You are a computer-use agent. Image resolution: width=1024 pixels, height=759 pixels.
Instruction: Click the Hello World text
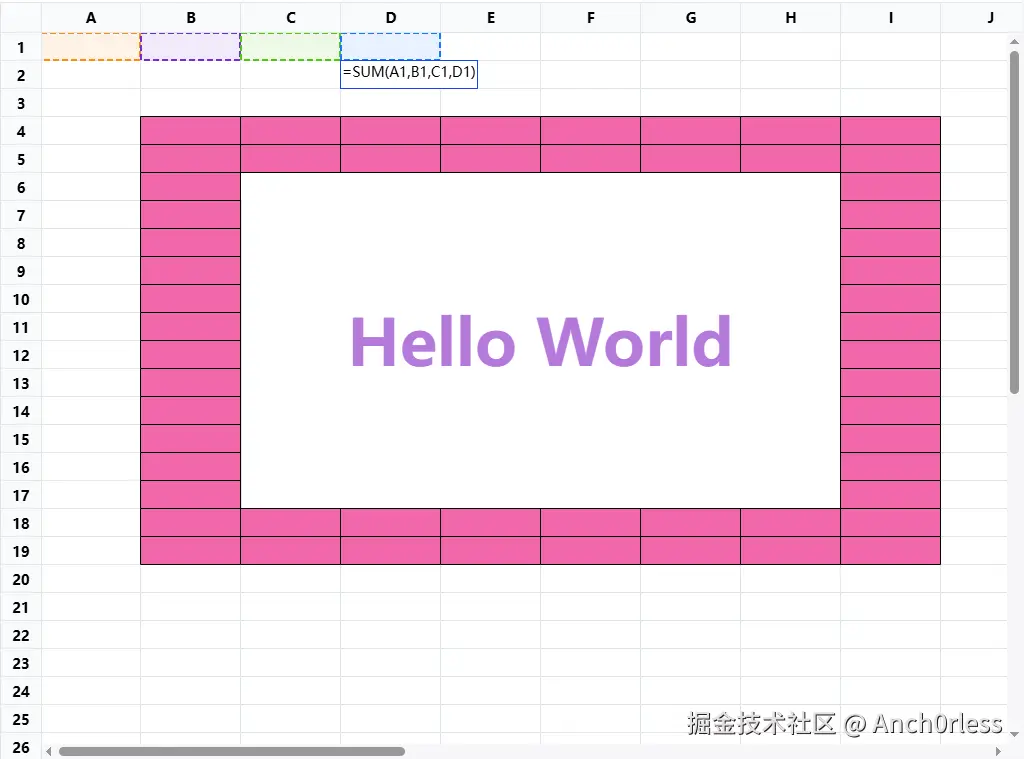pos(540,340)
